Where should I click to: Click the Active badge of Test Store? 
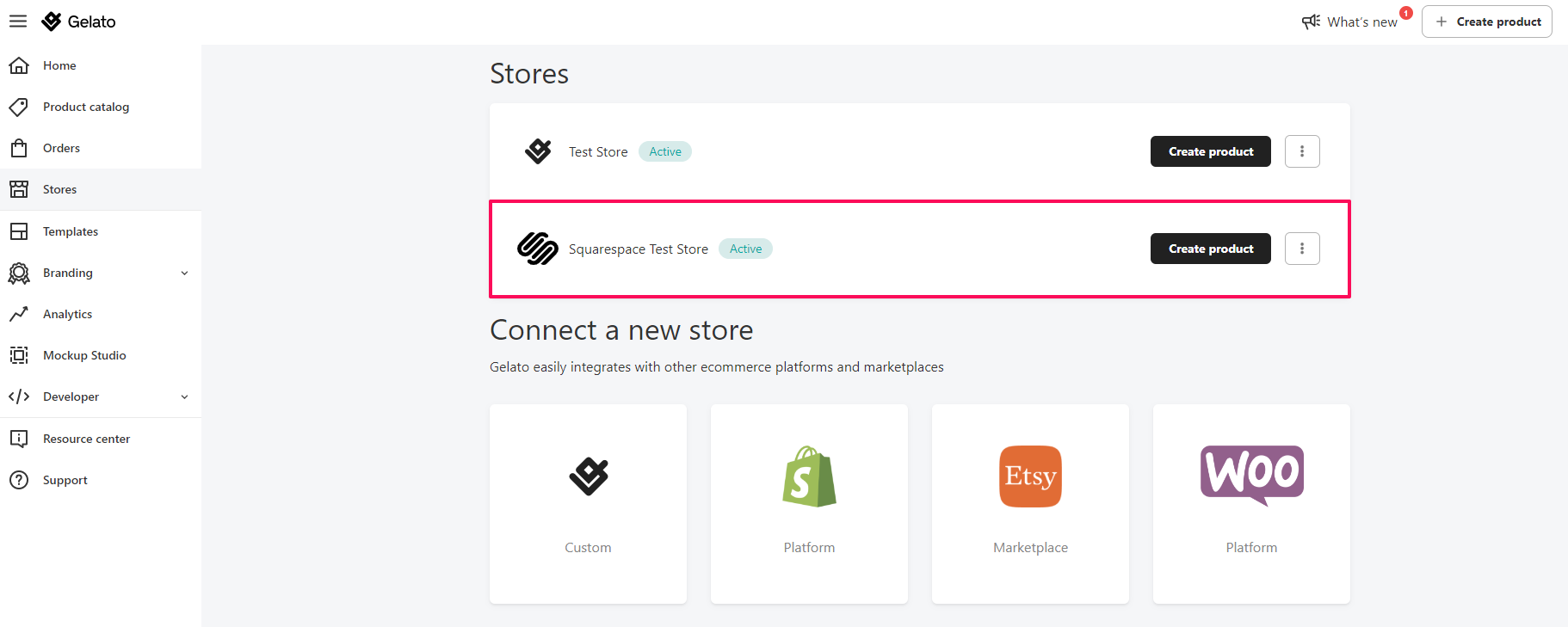665,151
